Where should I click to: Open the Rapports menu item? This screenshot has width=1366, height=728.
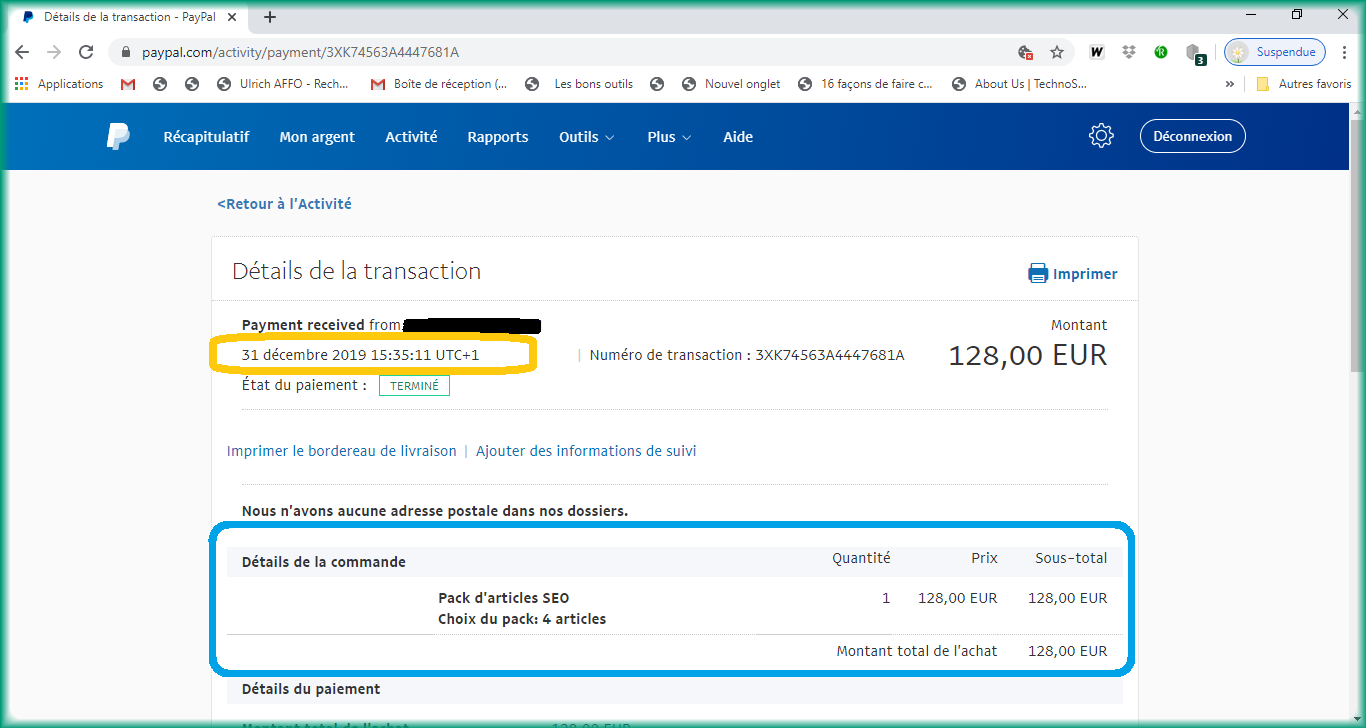pyautogui.click(x=498, y=137)
